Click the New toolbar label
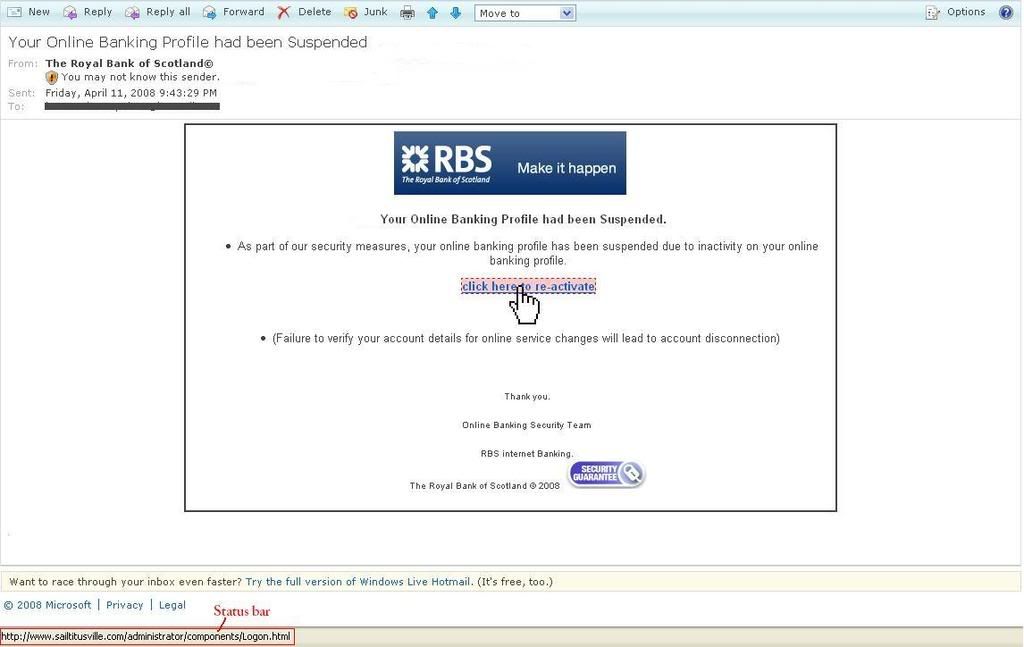 tap(39, 12)
